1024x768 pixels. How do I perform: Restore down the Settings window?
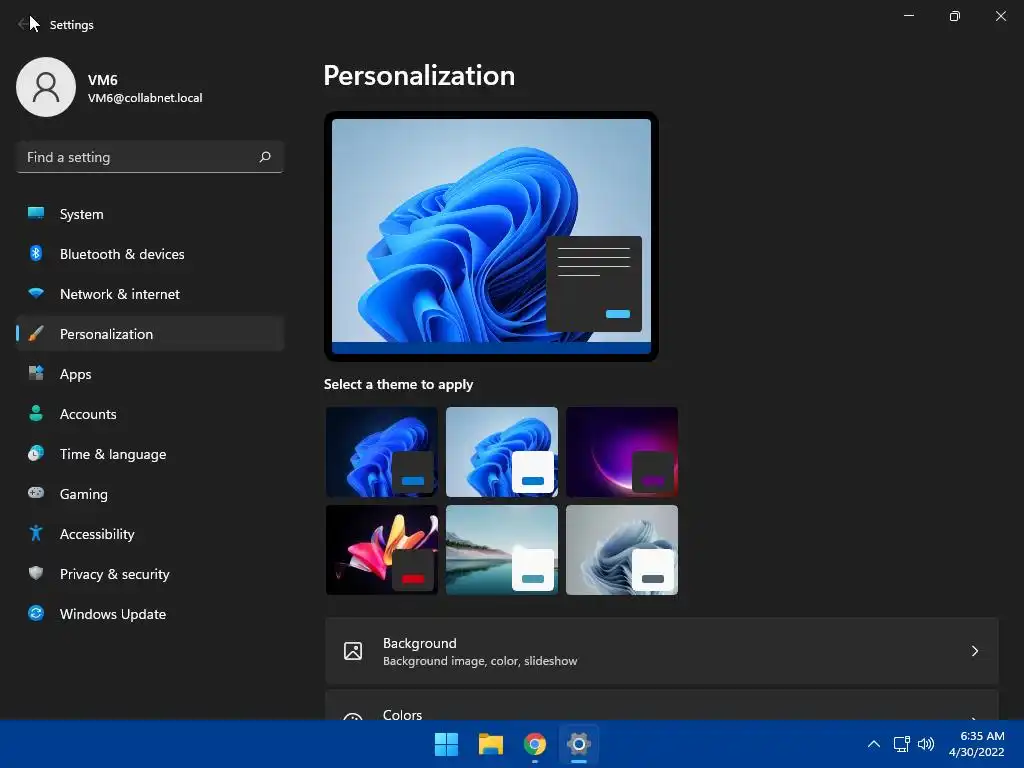[955, 16]
